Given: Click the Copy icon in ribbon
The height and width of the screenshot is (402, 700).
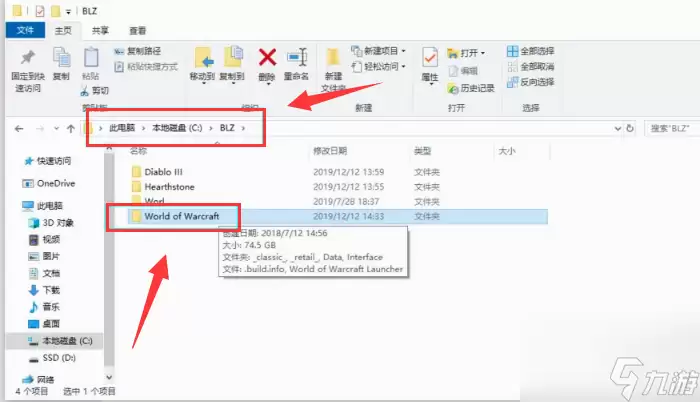Looking at the screenshot, I should 61,58.
